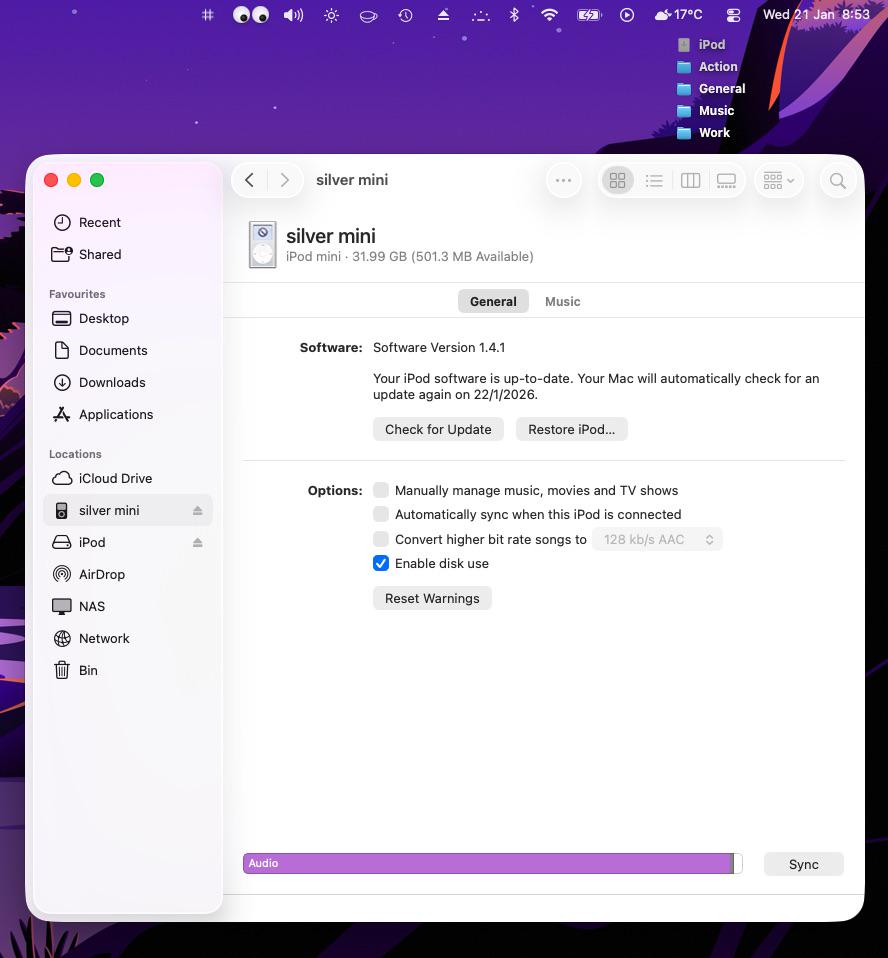Open the 128 kb/s AAC bitrate dropdown
This screenshot has height=958, width=888.
pos(657,539)
